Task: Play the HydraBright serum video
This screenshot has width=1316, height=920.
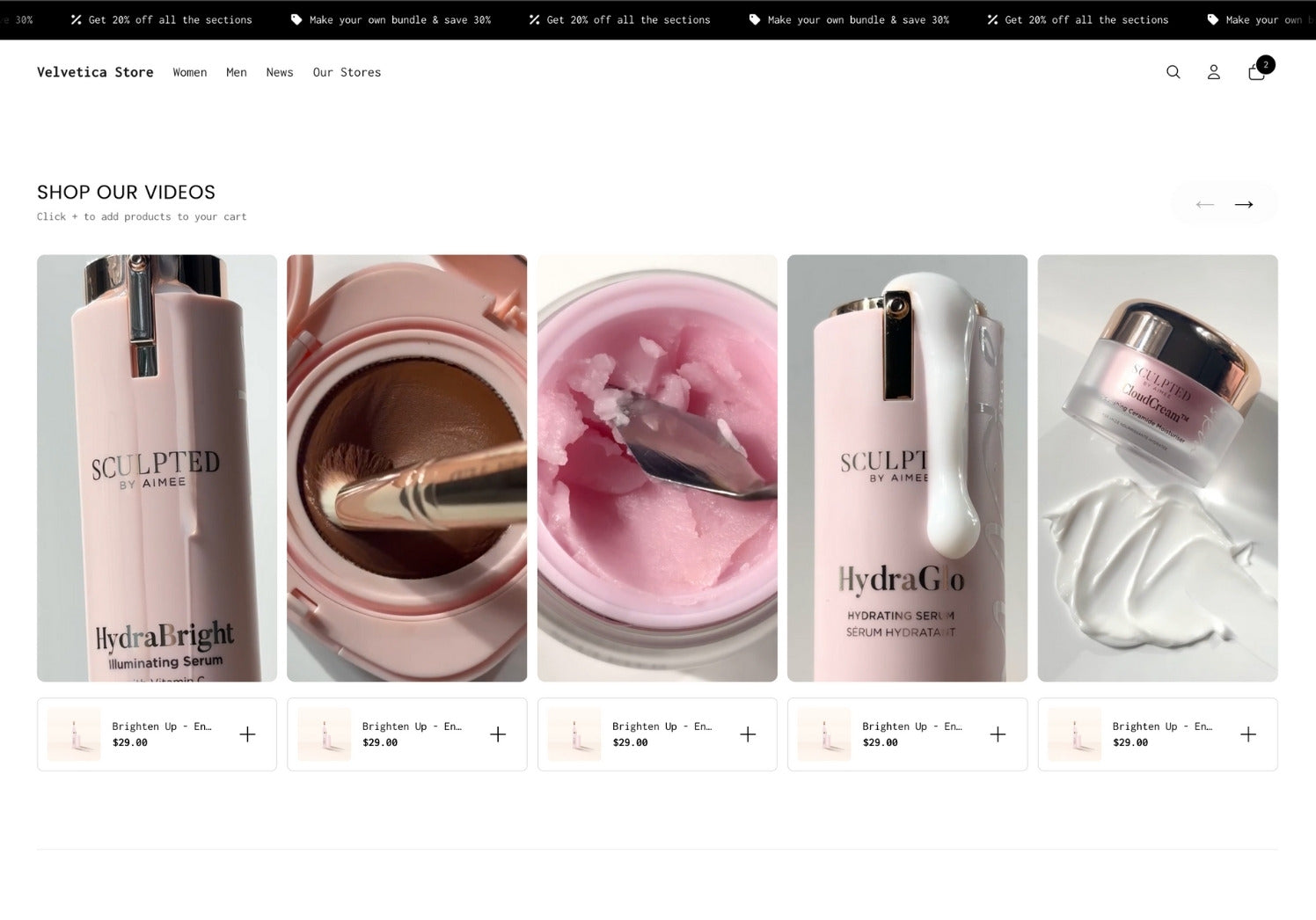Action: coord(157,467)
